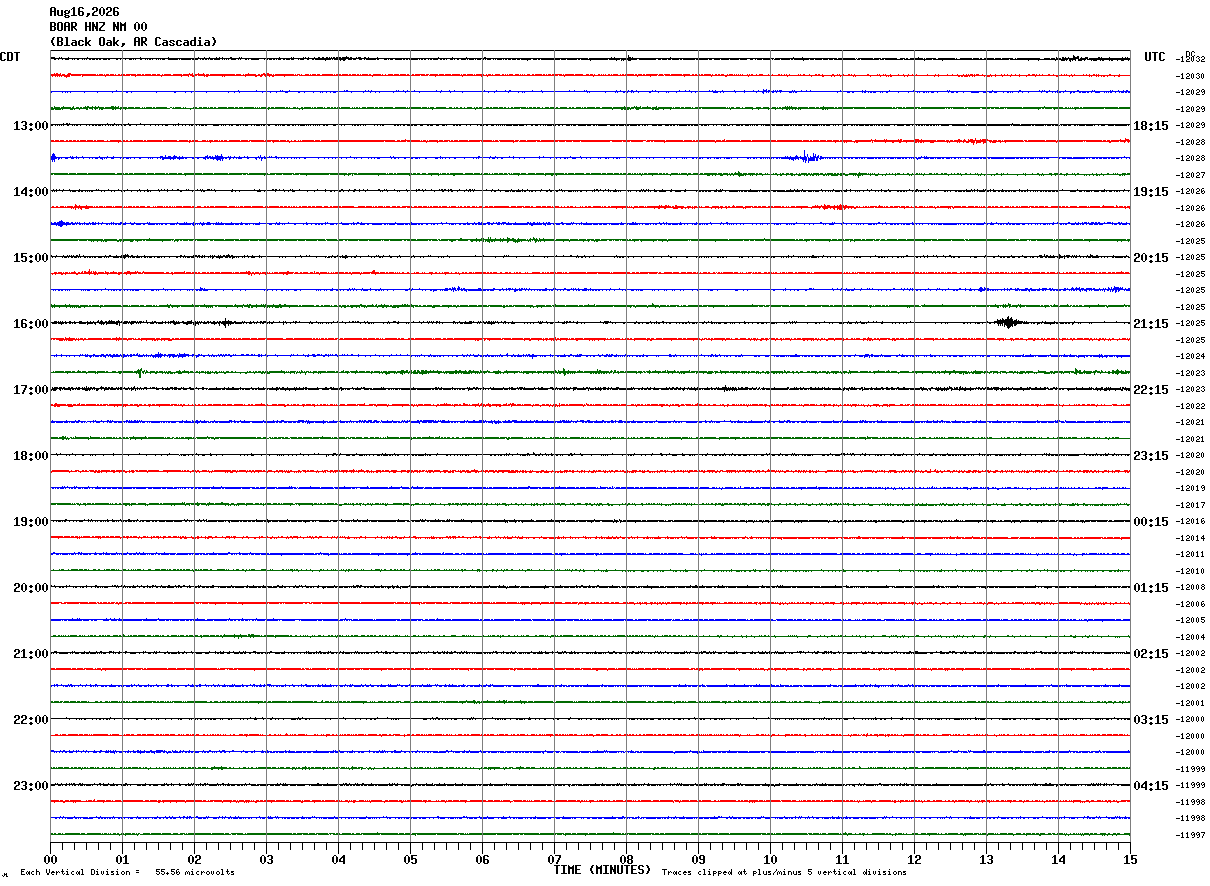Click the vertical division microvolts scale note

[127, 873]
